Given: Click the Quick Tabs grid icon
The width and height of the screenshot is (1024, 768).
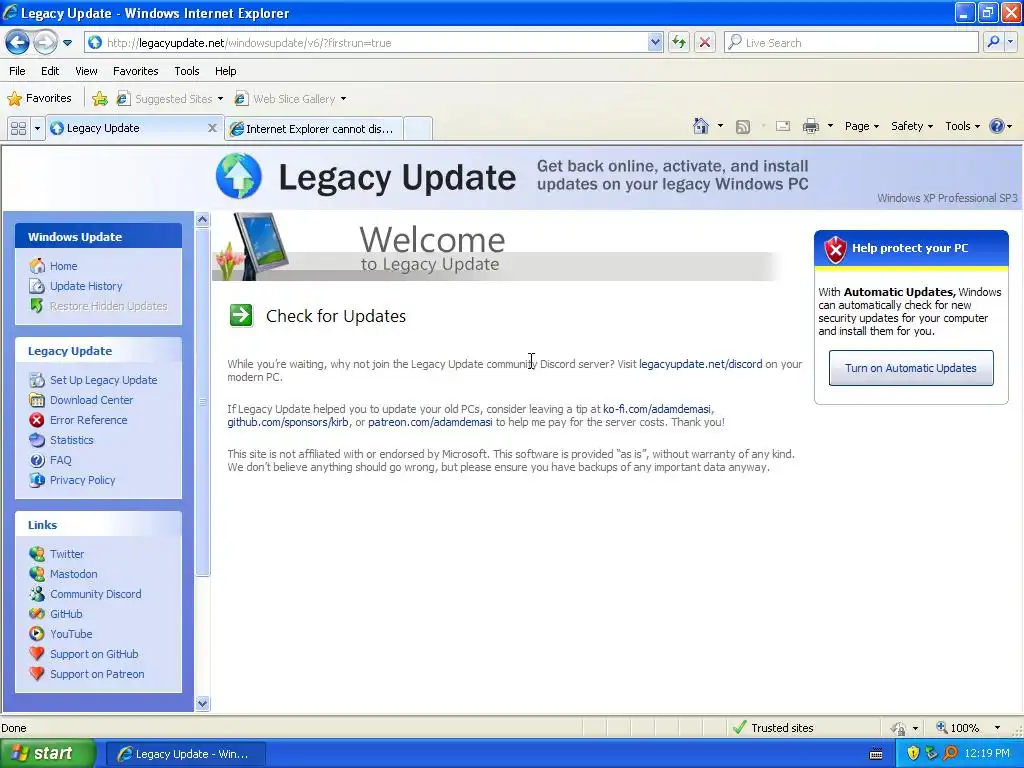Looking at the screenshot, I should (18, 129).
